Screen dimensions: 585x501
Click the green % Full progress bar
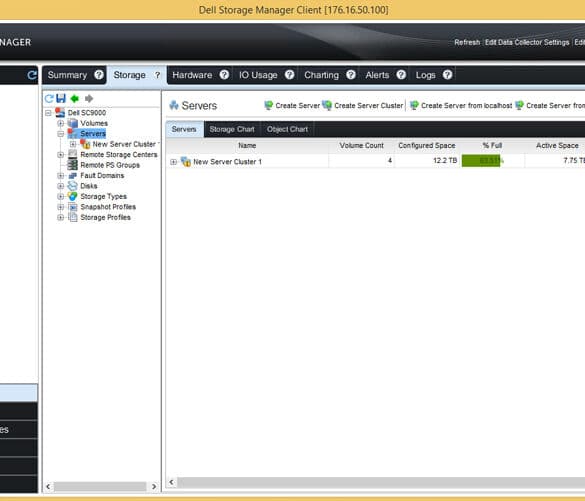[x=481, y=161]
